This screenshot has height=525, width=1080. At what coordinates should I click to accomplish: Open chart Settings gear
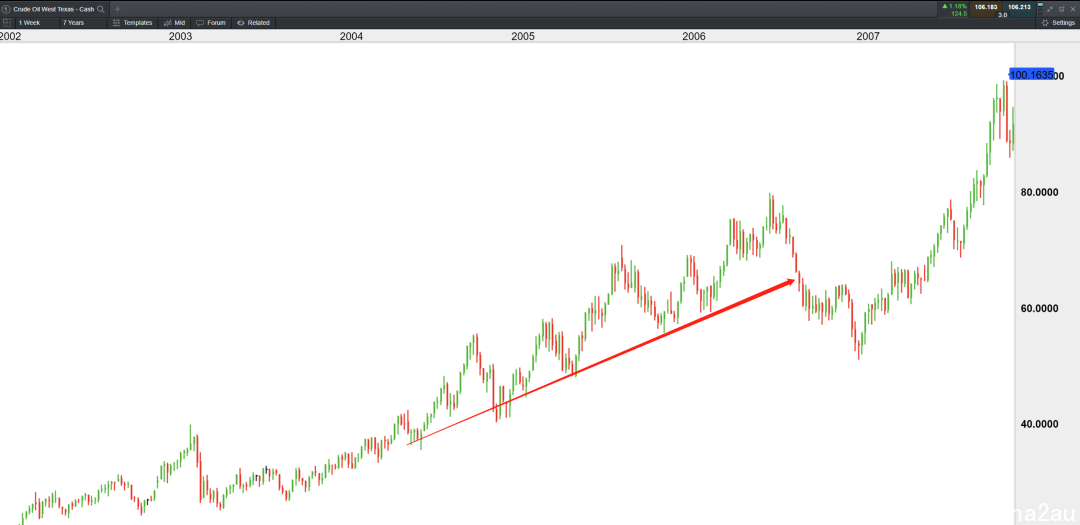[1059, 23]
